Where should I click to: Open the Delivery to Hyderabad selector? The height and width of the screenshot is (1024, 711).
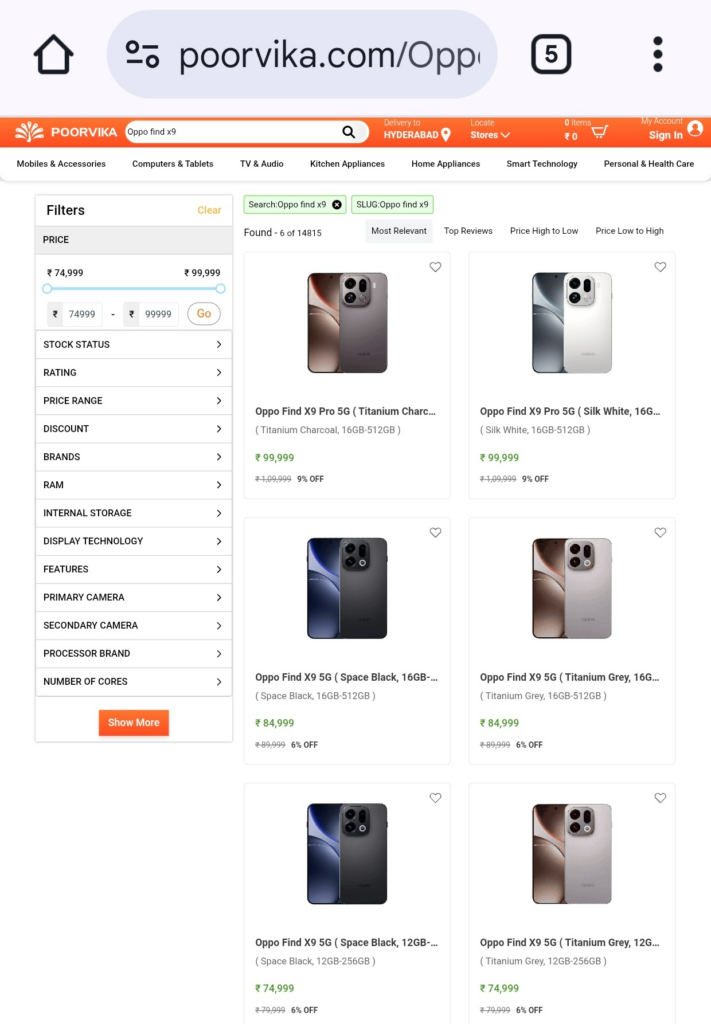(413, 133)
